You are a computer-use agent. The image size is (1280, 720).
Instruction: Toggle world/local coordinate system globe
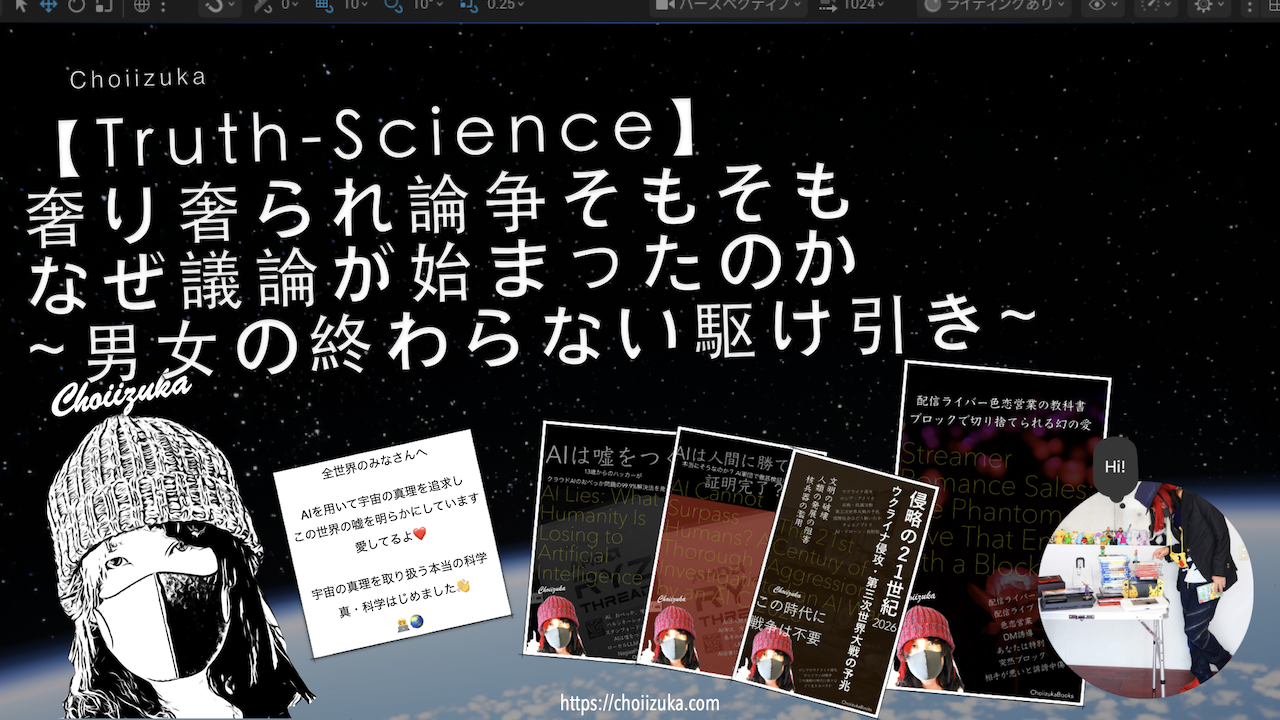pyautogui.click(x=142, y=5)
